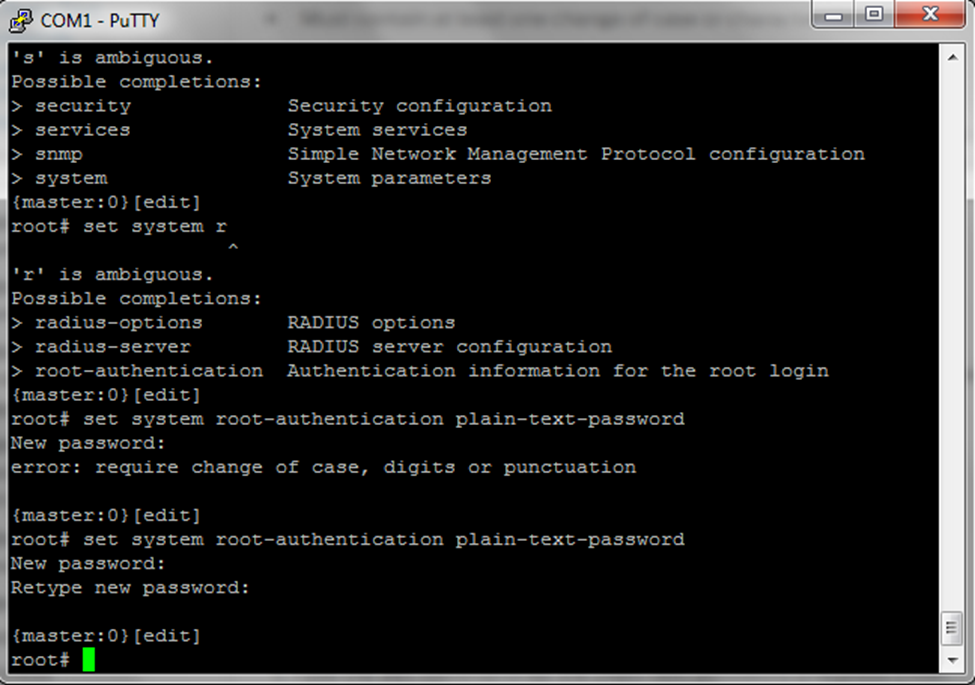Click the green terminal cursor block
975x685 pixels.
click(89, 659)
